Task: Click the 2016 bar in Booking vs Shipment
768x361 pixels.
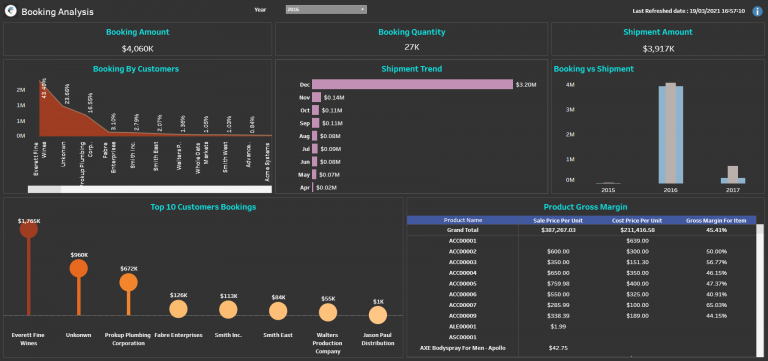Action: (x=671, y=133)
